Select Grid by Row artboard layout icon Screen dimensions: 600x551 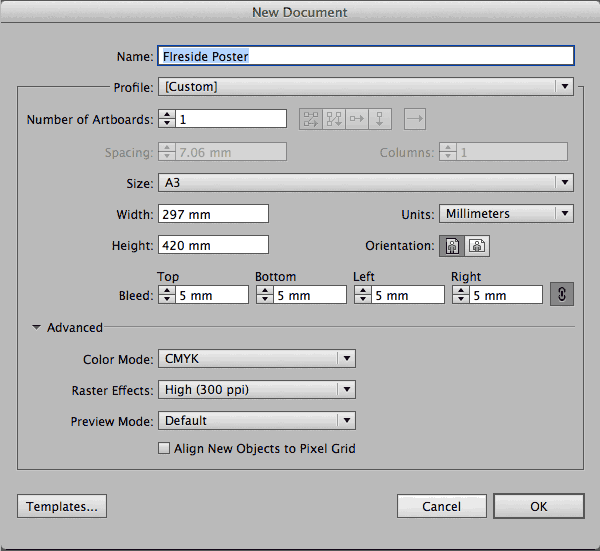point(311,119)
